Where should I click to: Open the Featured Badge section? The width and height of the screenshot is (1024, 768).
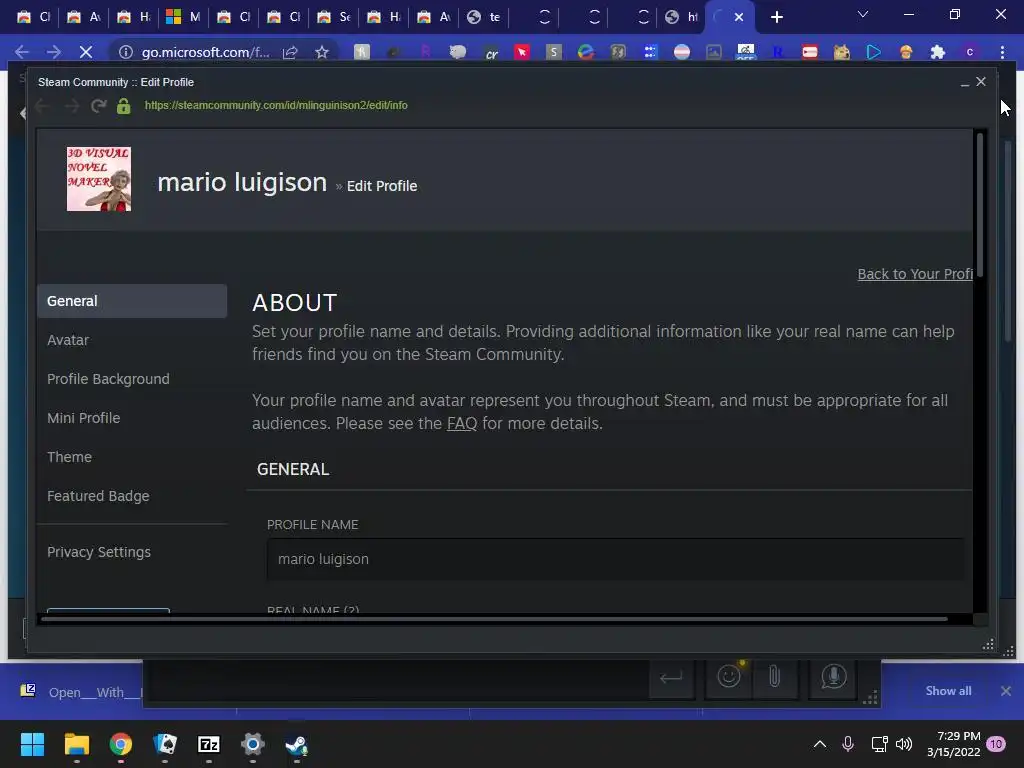(98, 496)
